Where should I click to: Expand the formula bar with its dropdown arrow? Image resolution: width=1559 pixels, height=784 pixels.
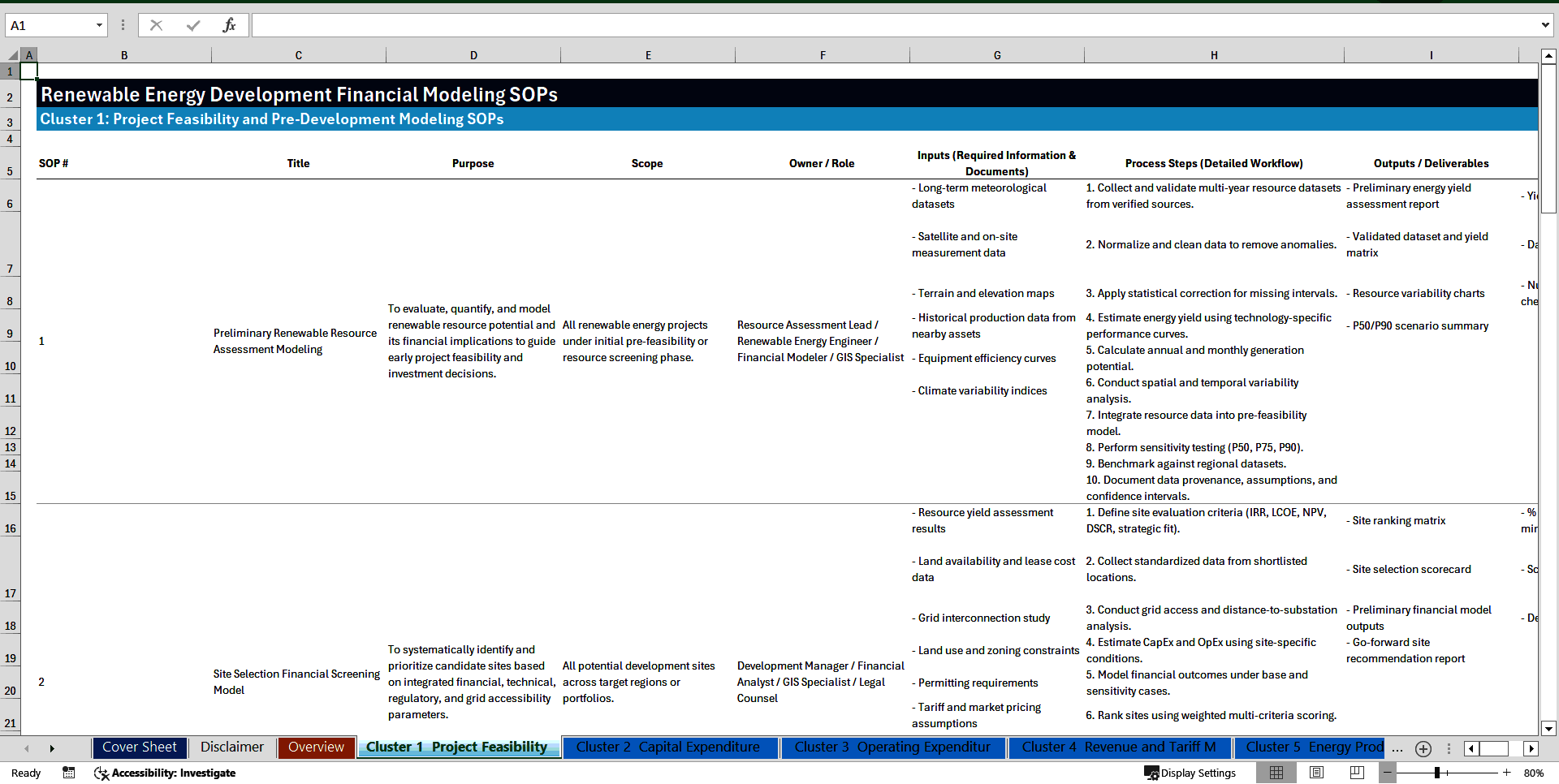(x=1547, y=24)
